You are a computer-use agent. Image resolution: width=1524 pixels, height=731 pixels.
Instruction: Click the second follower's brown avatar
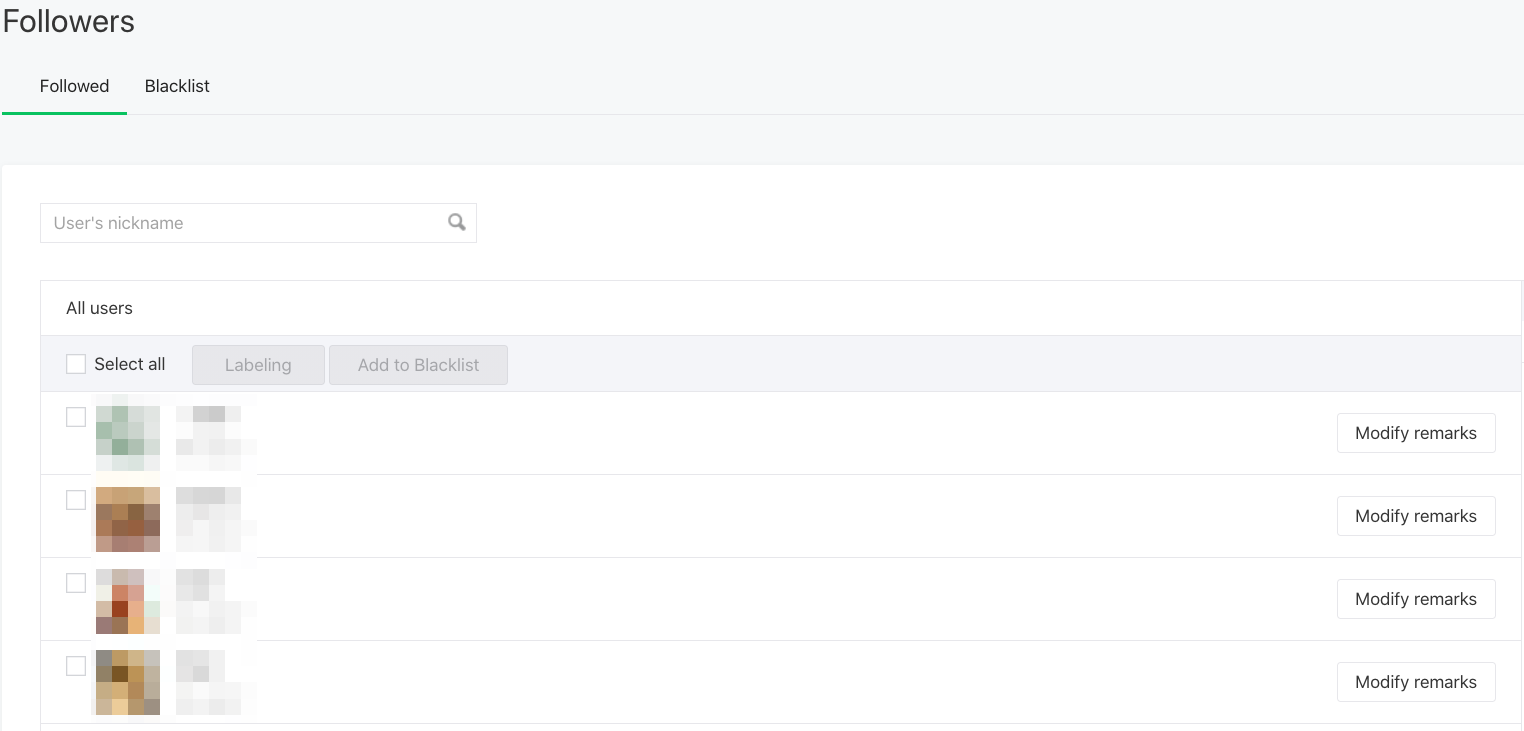pos(127,519)
